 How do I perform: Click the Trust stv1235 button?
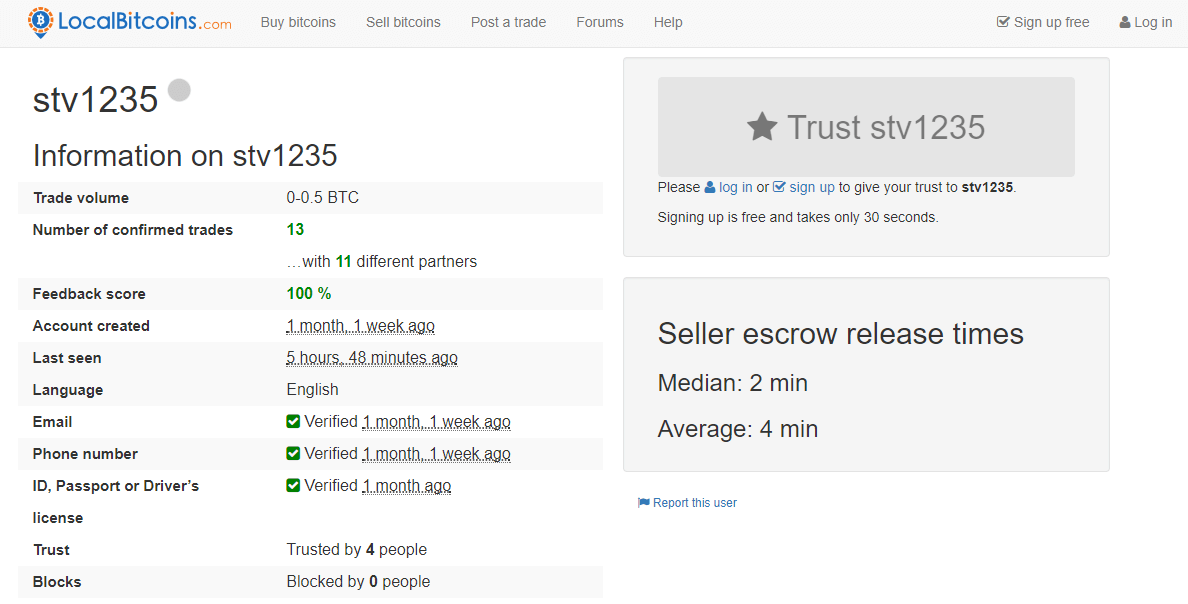point(866,127)
